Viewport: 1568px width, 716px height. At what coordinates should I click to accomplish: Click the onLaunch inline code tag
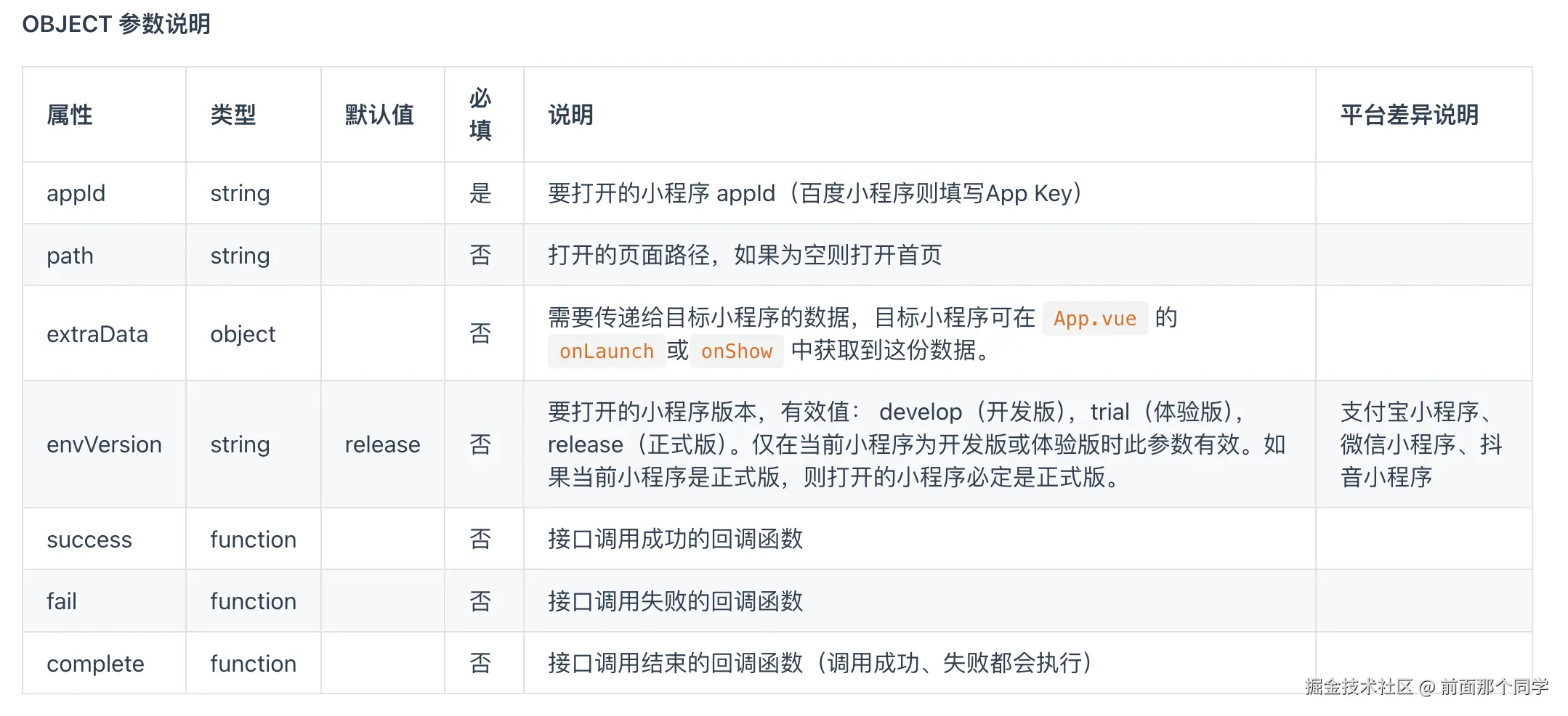click(606, 351)
